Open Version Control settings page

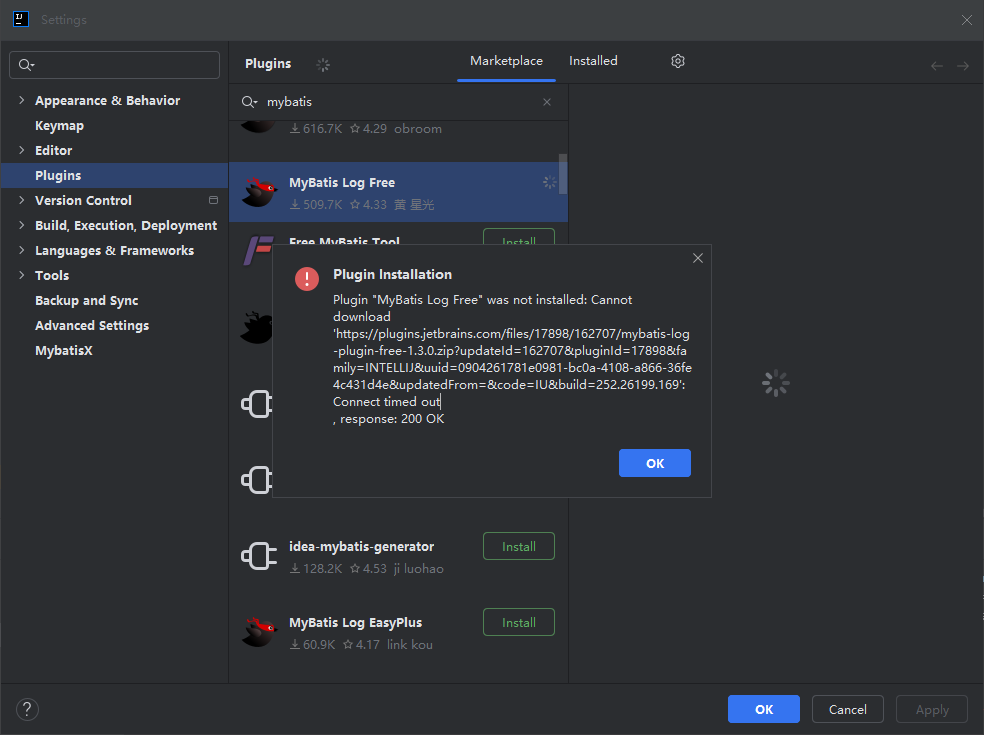[x=83, y=200]
